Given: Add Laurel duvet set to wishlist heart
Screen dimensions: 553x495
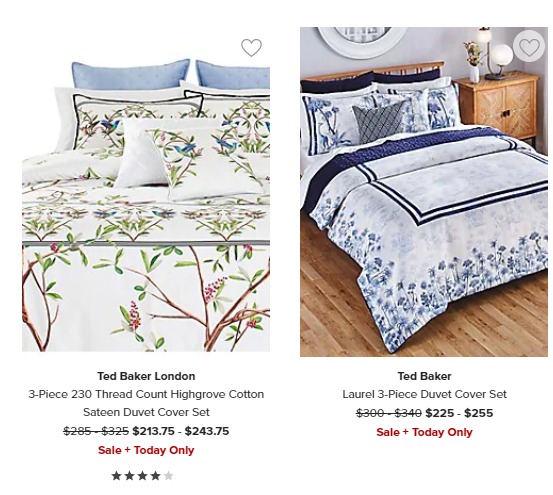Looking at the screenshot, I should (x=529, y=47).
